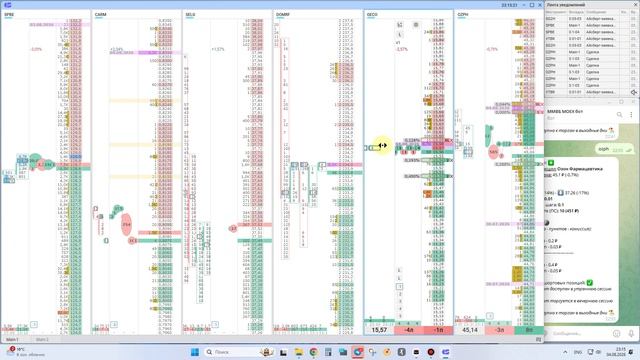Viewport: 640px width, 360px height.
Task: Open the Windows Start menu
Action: (195, 352)
